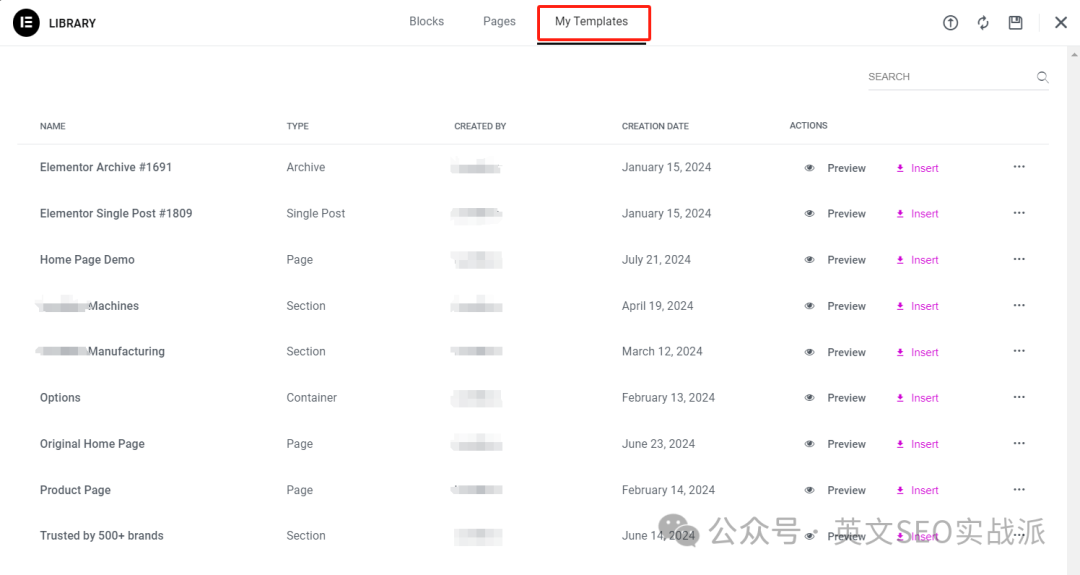Preview the Manufacturing section template
Viewport: 1080px width, 575px height.
pyautogui.click(x=846, y=352)
